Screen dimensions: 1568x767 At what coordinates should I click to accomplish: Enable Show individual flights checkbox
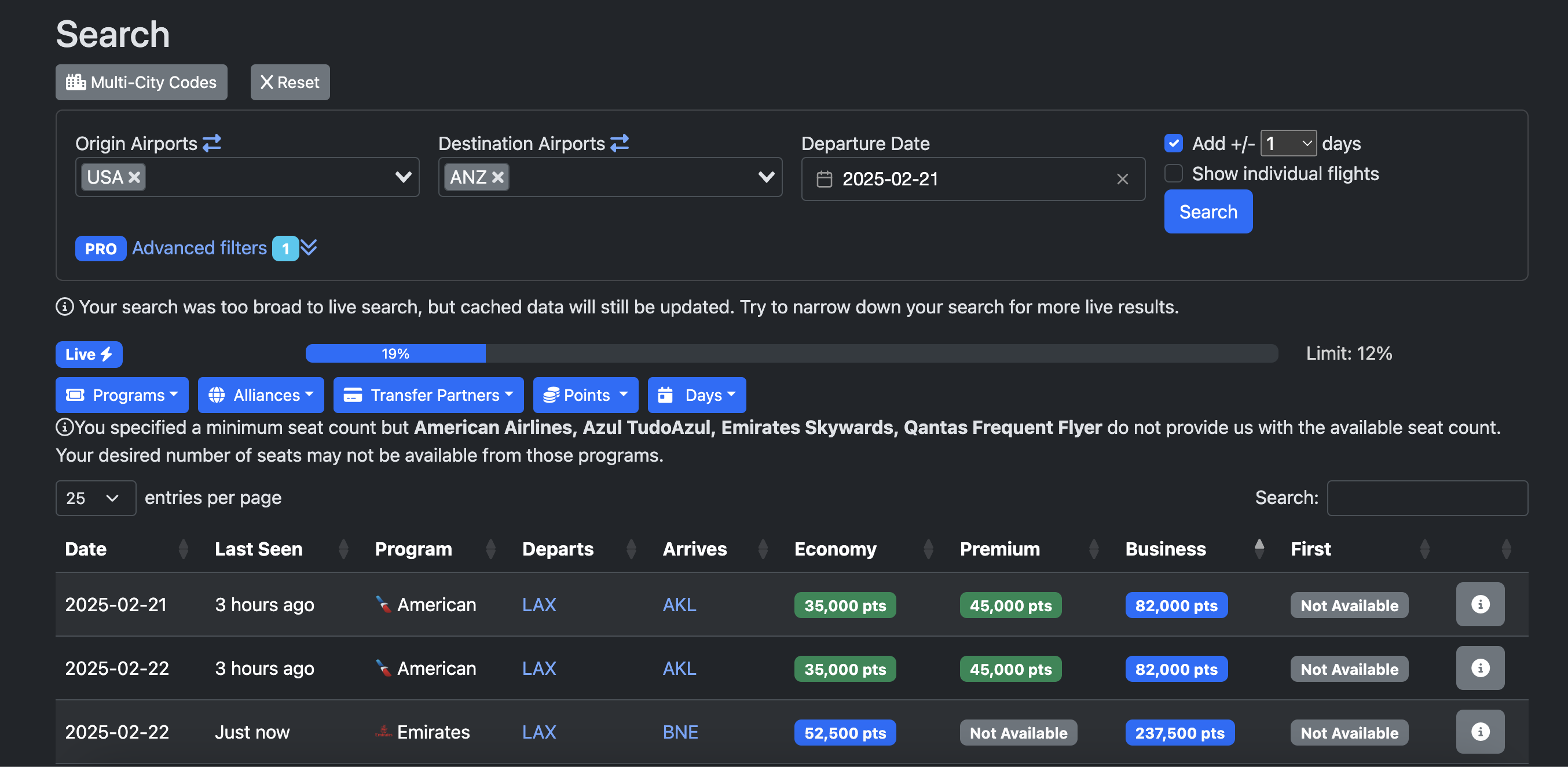1174,174
